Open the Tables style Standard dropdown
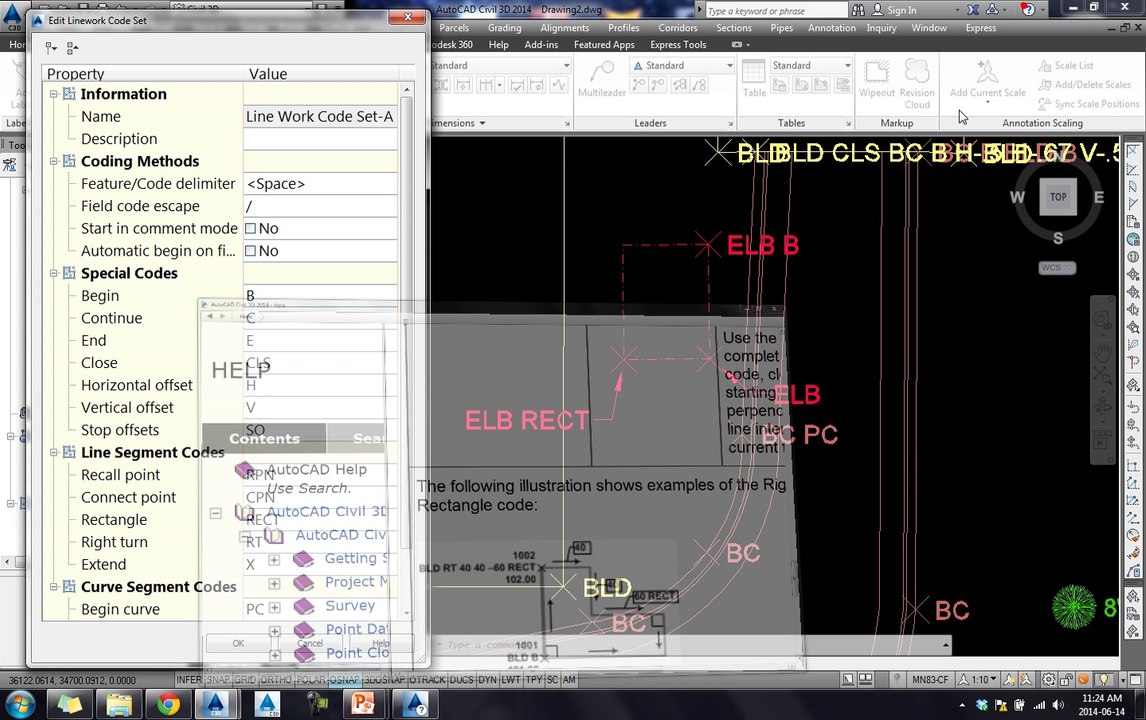 pos(812,66)
